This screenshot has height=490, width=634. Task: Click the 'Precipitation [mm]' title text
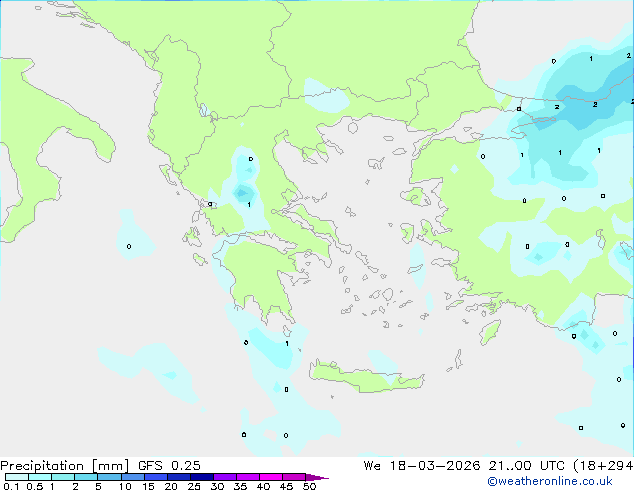tap(65, 466)
